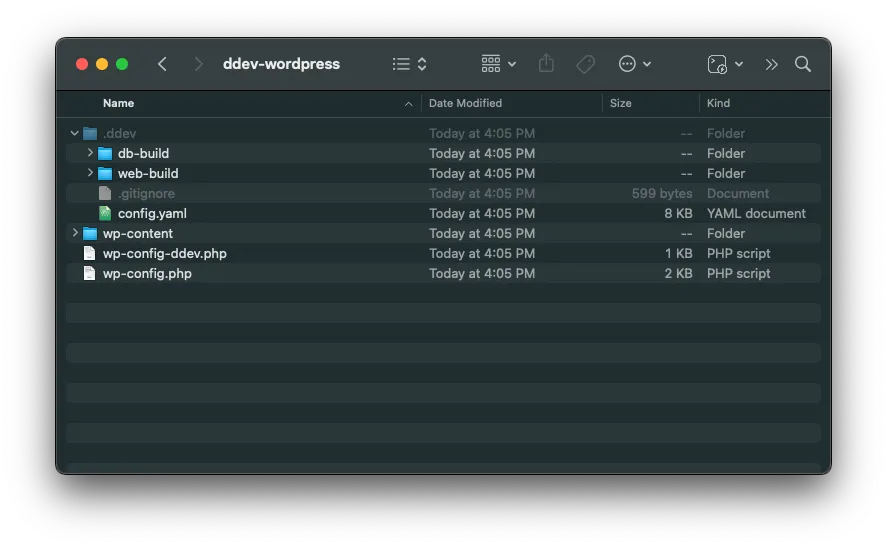Click the 8 KB size value
Viewport: 887px width, 548px height.
pos(678,213)
